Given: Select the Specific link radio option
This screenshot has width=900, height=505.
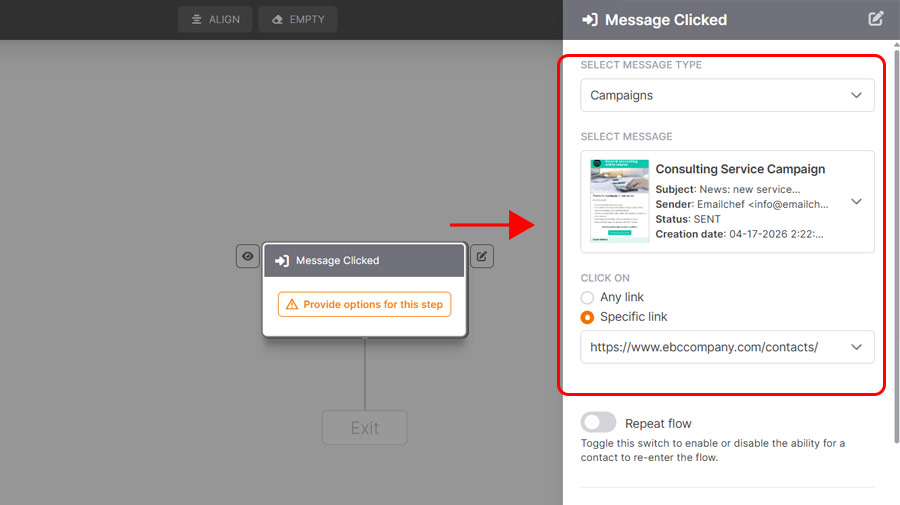Looking at the screenshot, I should point(588,317).
